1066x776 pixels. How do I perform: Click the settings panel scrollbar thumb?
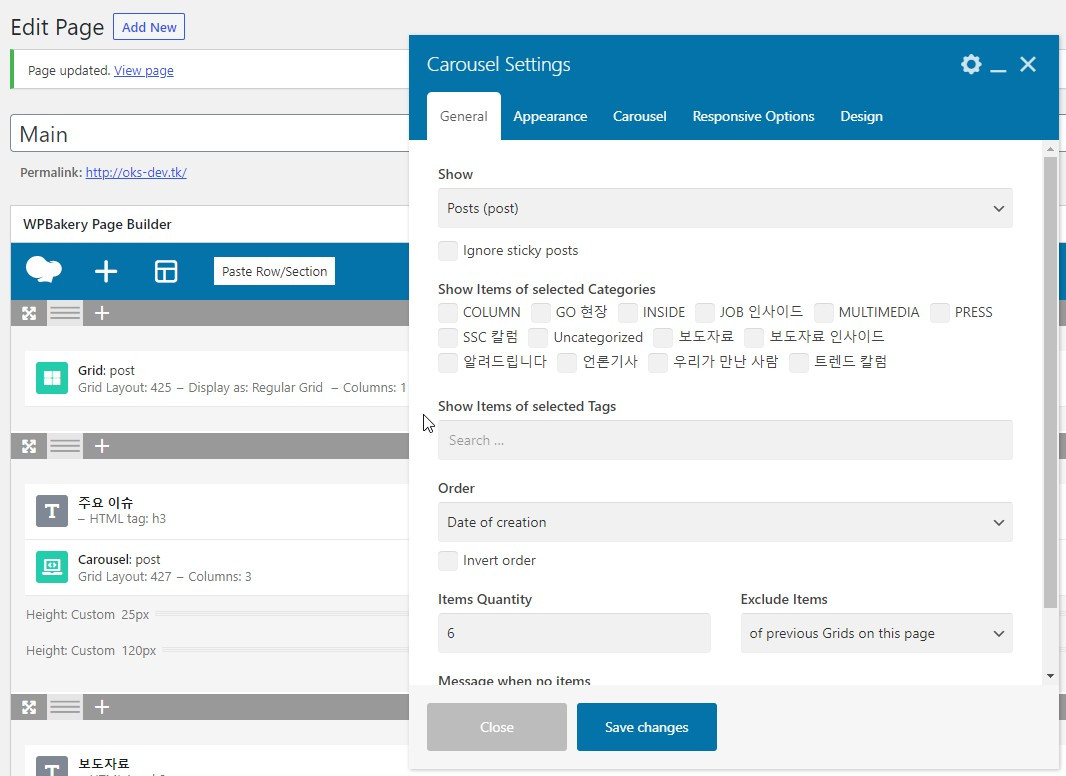pyautogui.click(x=1050, y=382)
